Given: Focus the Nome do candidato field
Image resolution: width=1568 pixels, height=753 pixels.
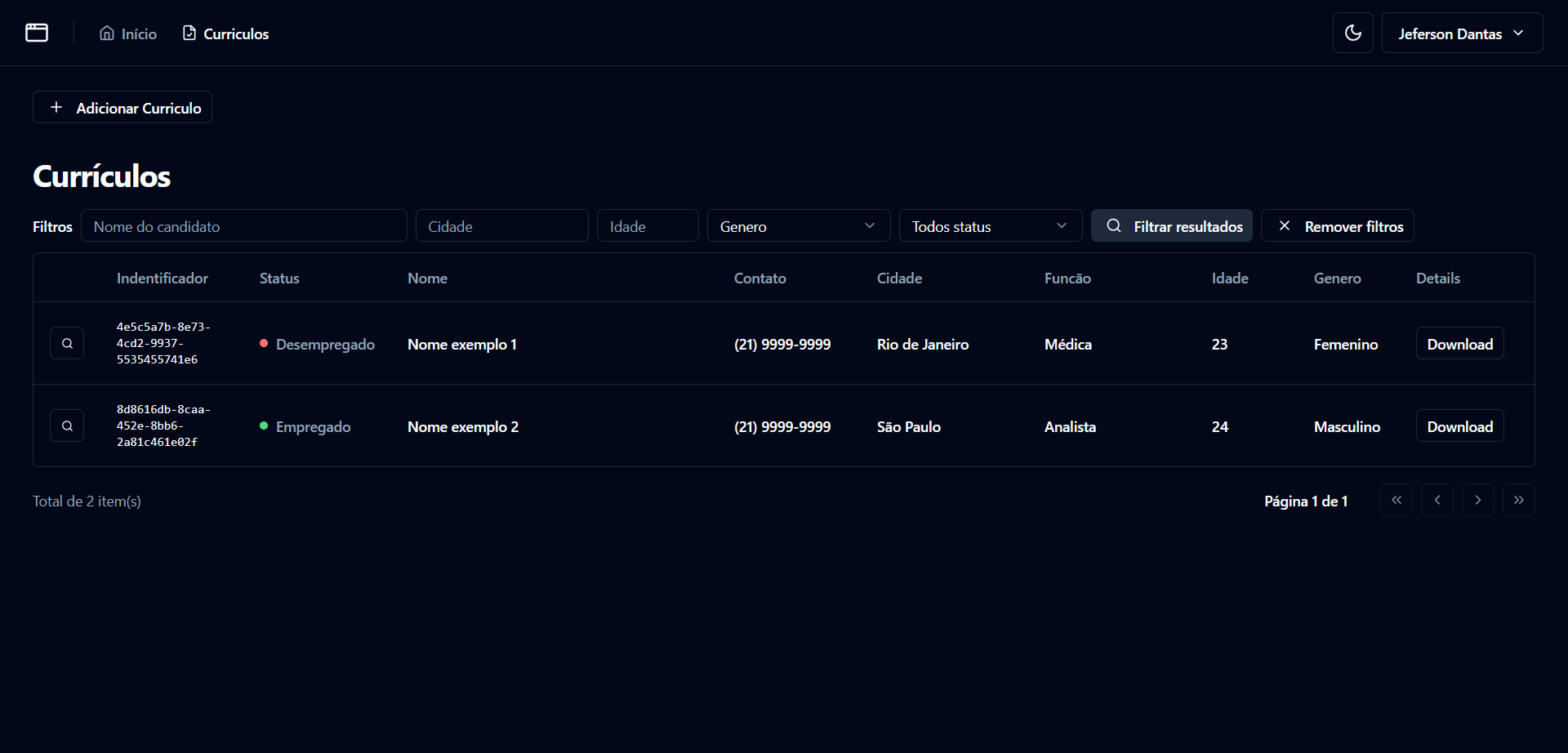Looking at the screenshot, I should [x=243, y=226].
